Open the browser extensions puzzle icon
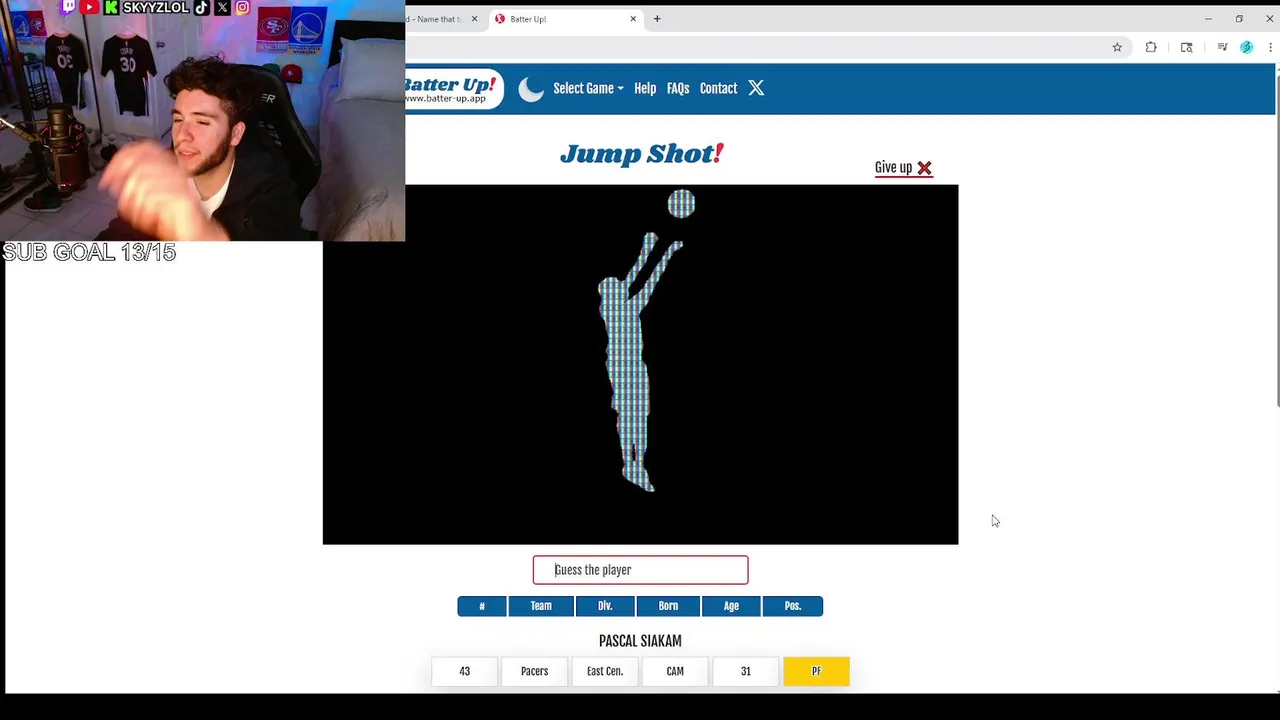 (1151, 47)
